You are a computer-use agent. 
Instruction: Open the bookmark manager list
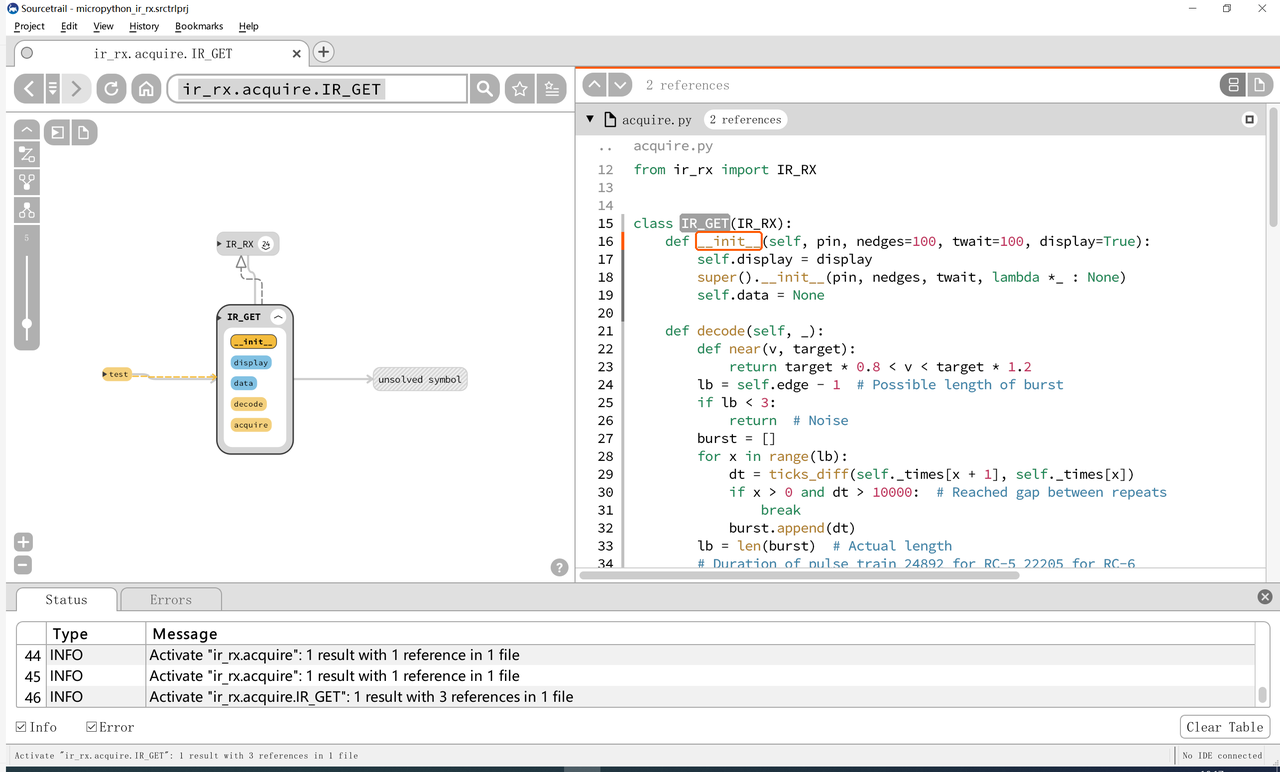coord(551,89)
